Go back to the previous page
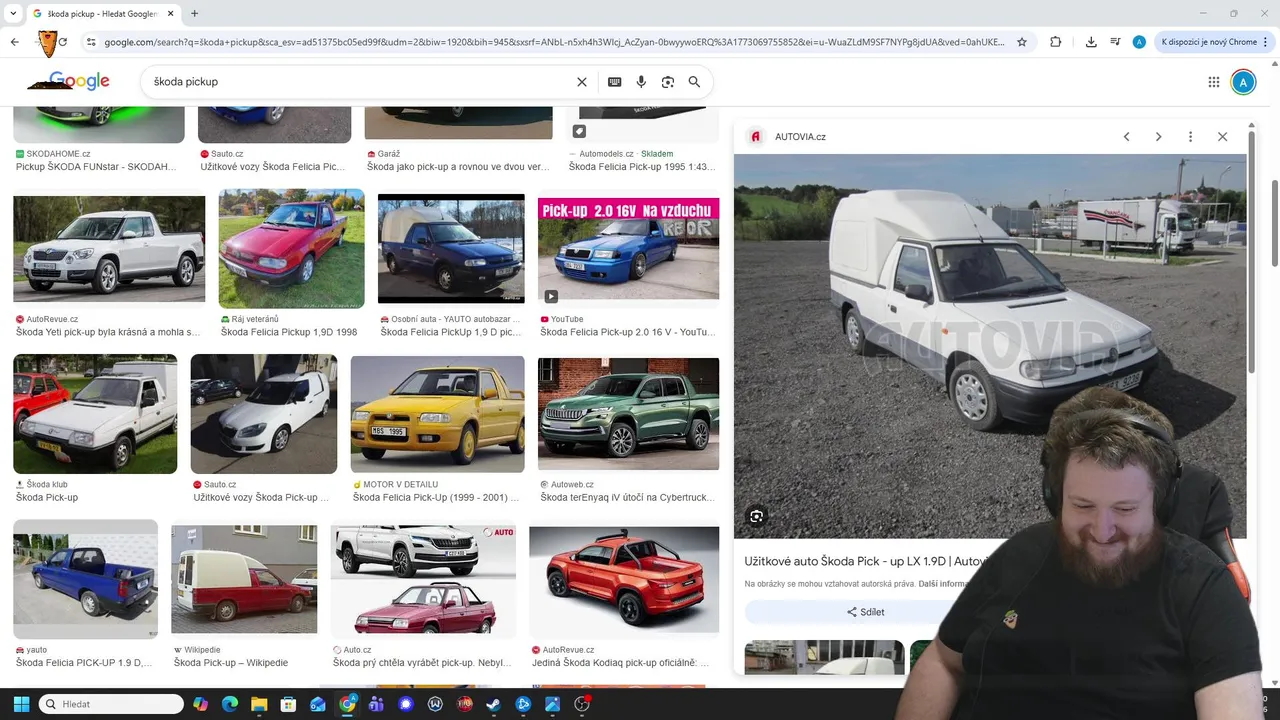 point(14,42)
